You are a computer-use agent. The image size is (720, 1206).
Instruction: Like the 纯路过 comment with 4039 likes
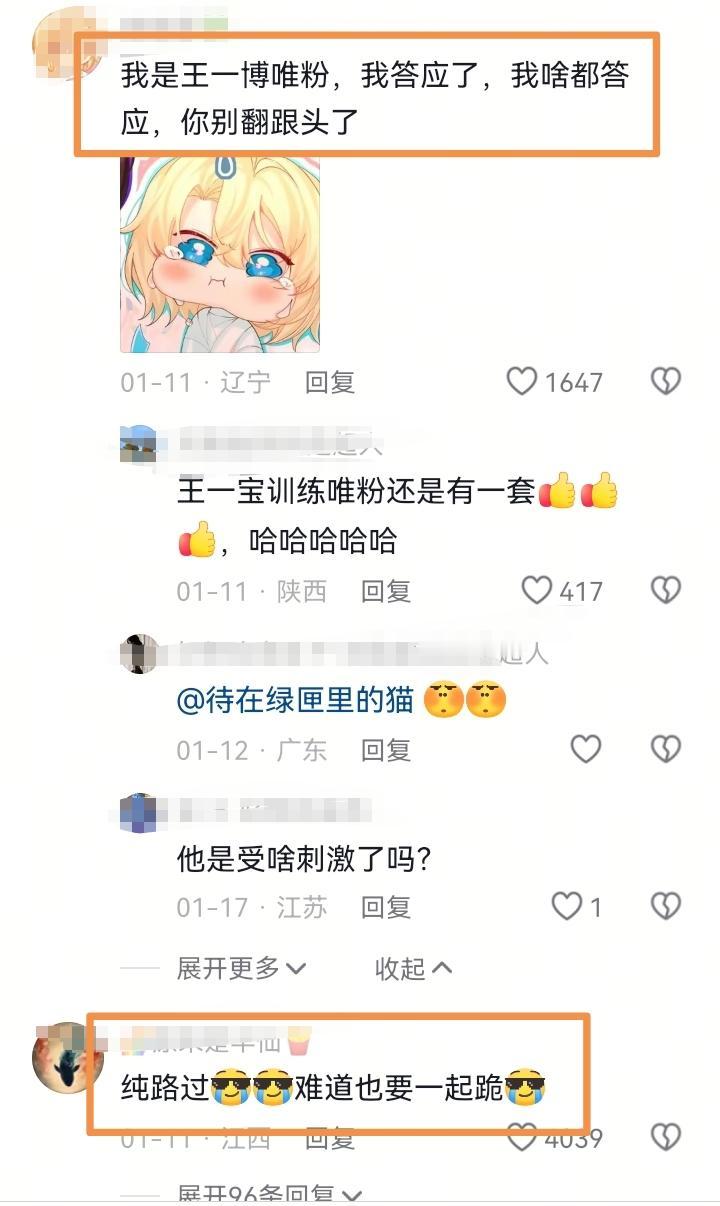[522, 1138]
